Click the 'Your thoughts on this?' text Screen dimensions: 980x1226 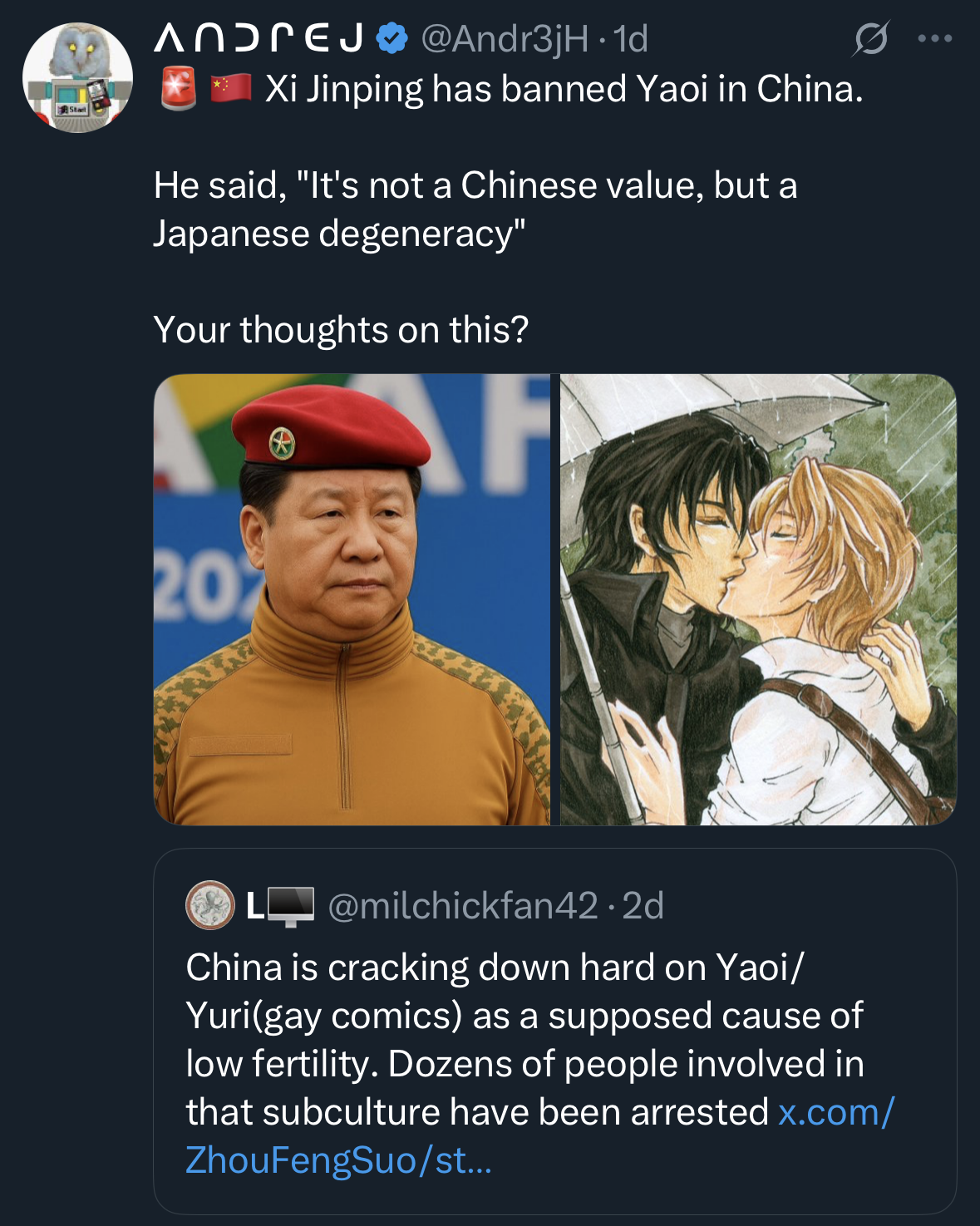click(x=341, y=330)
